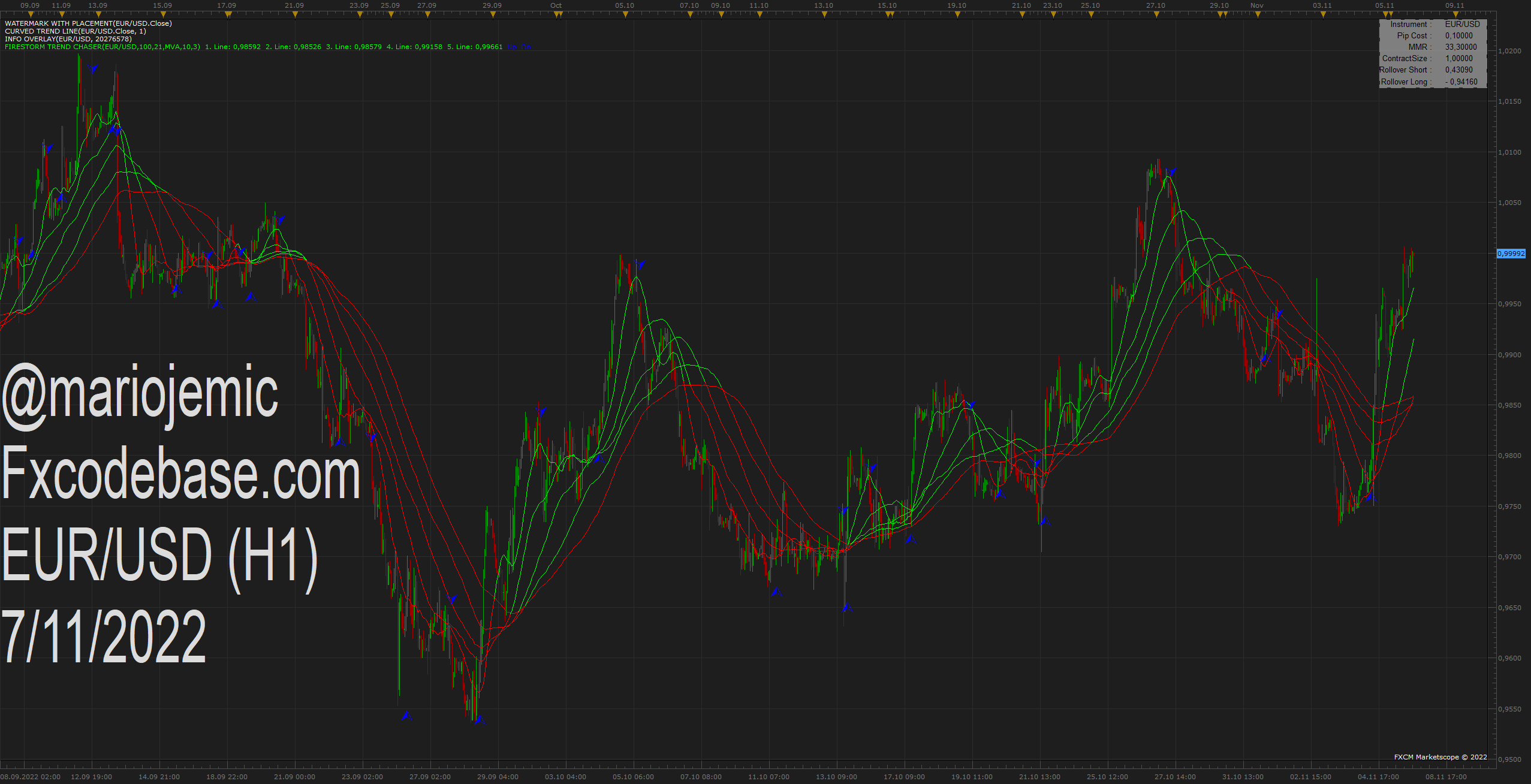
Task: Select the WATERMARK WITH PLACEMENT indicator label
Action: pos(88,23)
